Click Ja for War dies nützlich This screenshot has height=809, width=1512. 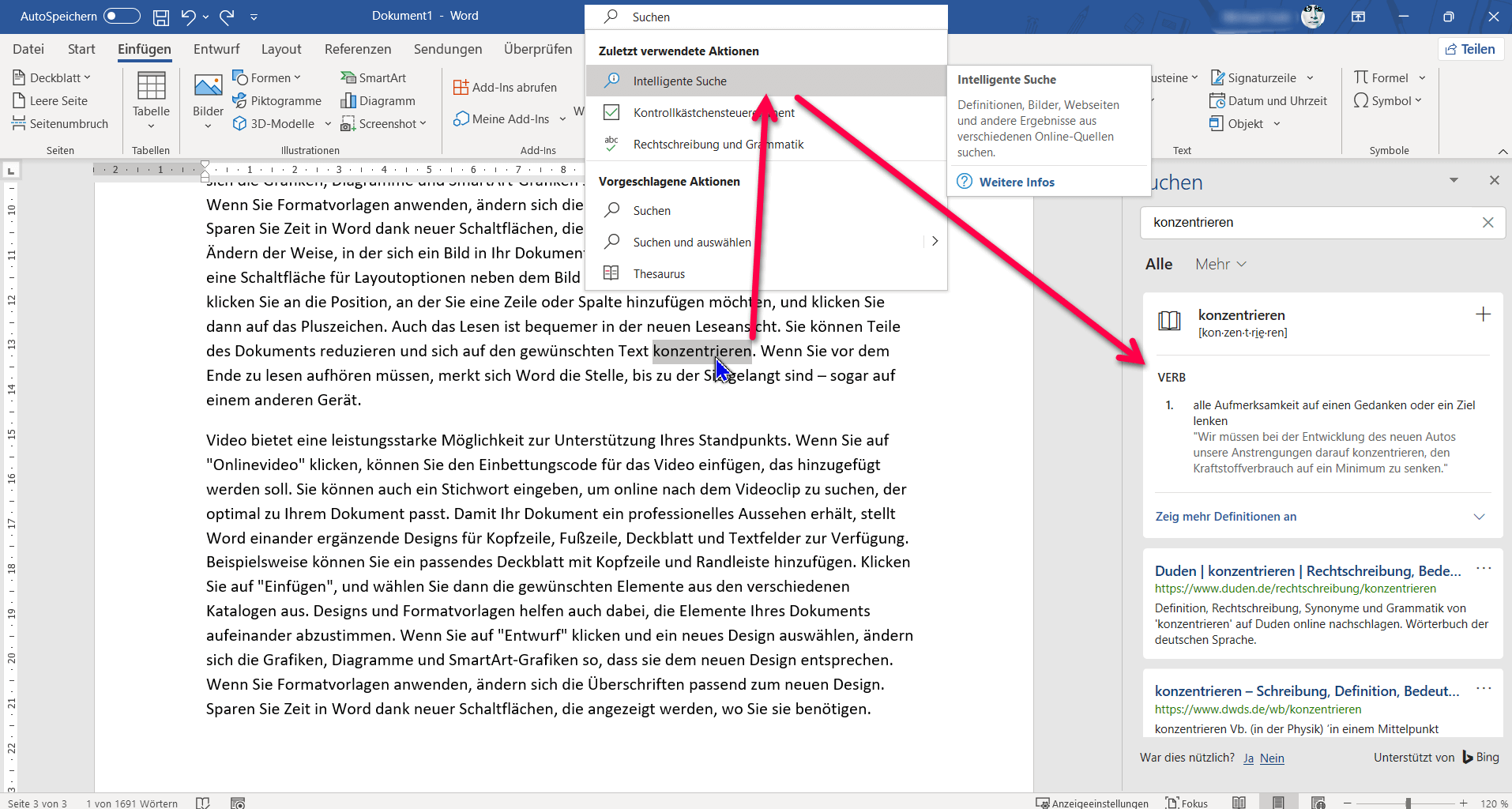pos(1249,758)
